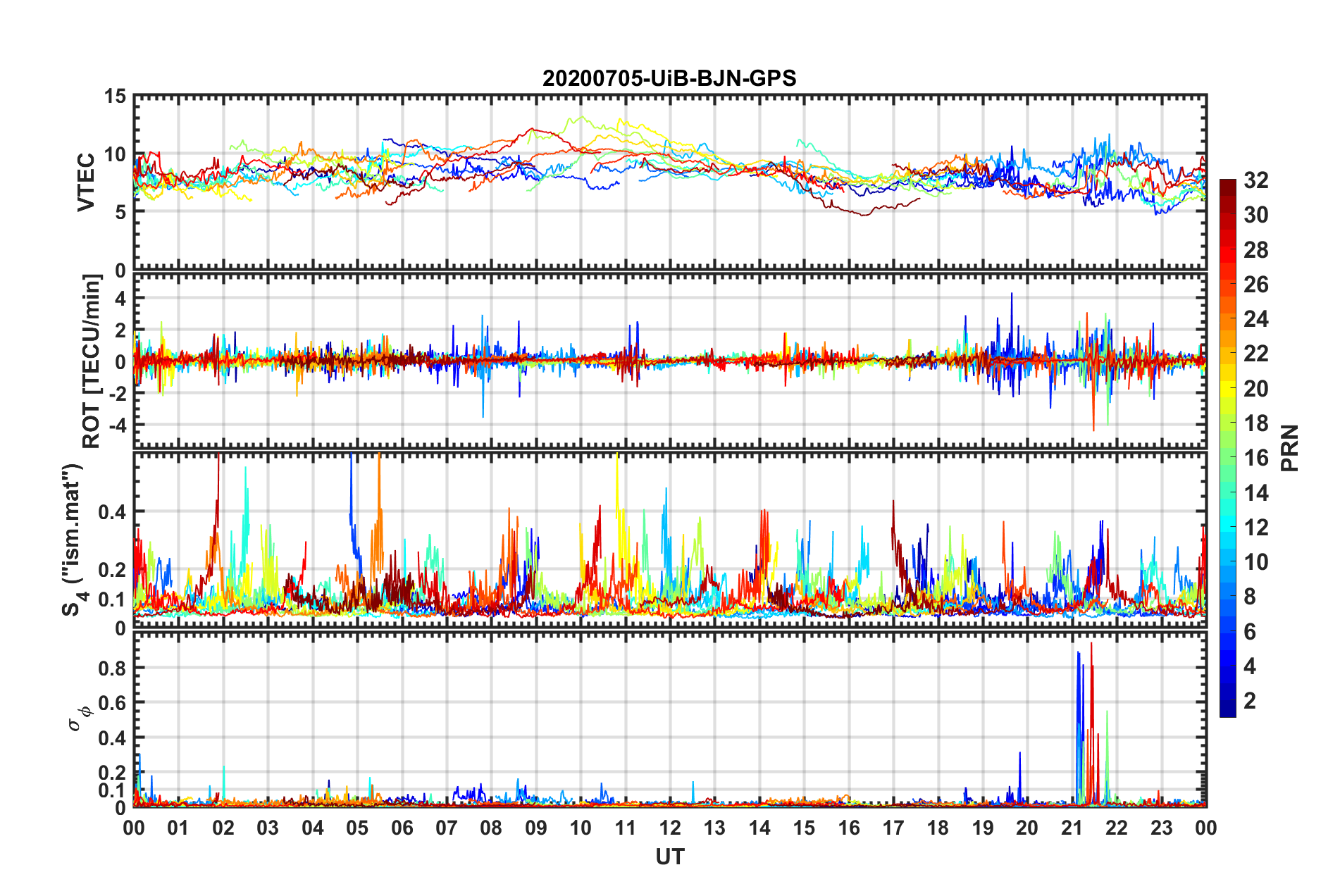
Task: Click colorbar tick label 24
Action: [1255, 319]
